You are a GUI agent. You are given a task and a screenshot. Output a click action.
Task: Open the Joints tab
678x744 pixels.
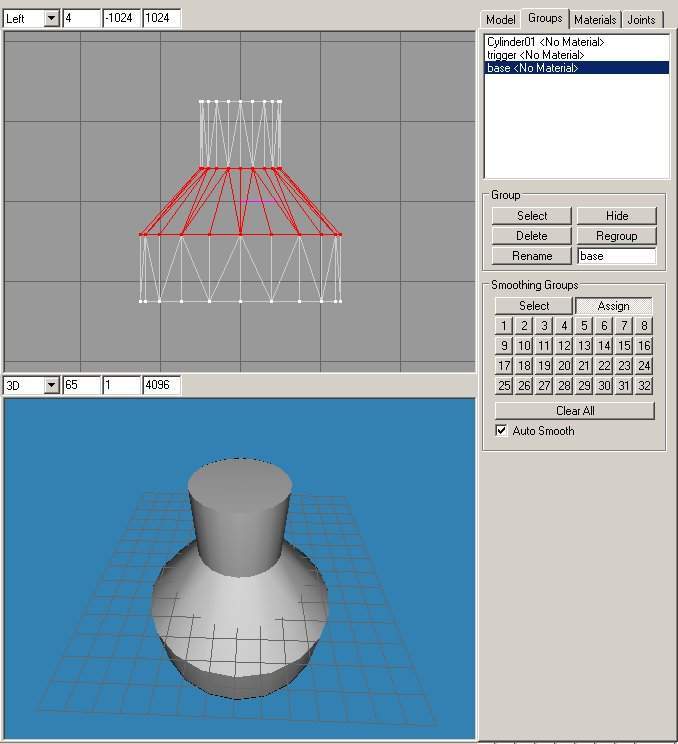click(x=641, y=20)
